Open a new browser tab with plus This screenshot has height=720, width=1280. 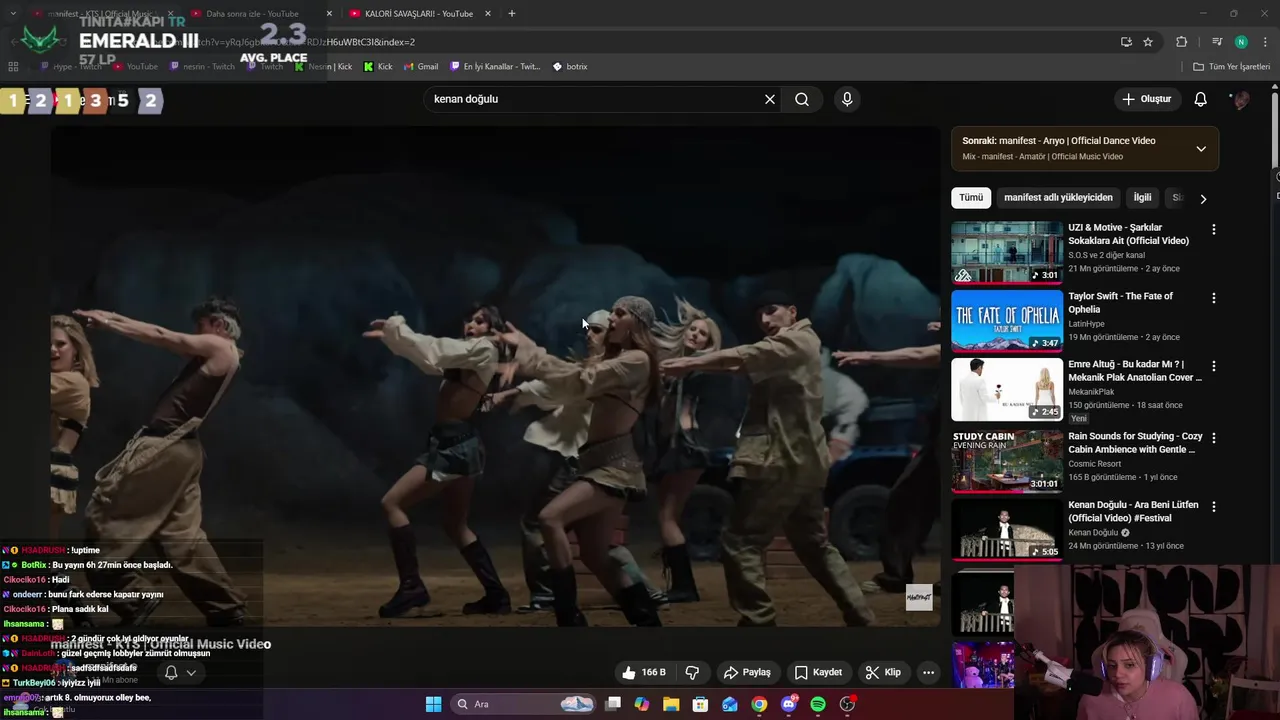tap(512, 14)
